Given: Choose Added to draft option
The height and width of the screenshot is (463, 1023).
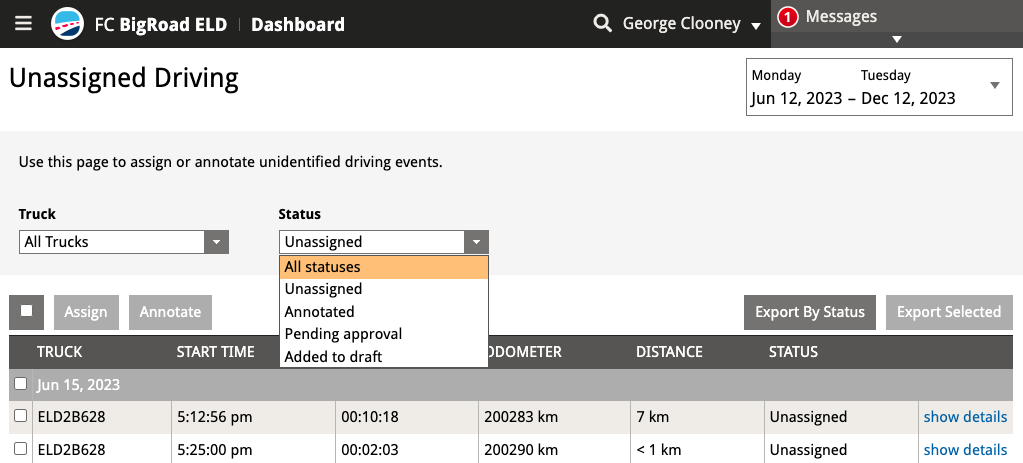Looking at the screenshot, I should pyautogui.click(x=384, y=357).
